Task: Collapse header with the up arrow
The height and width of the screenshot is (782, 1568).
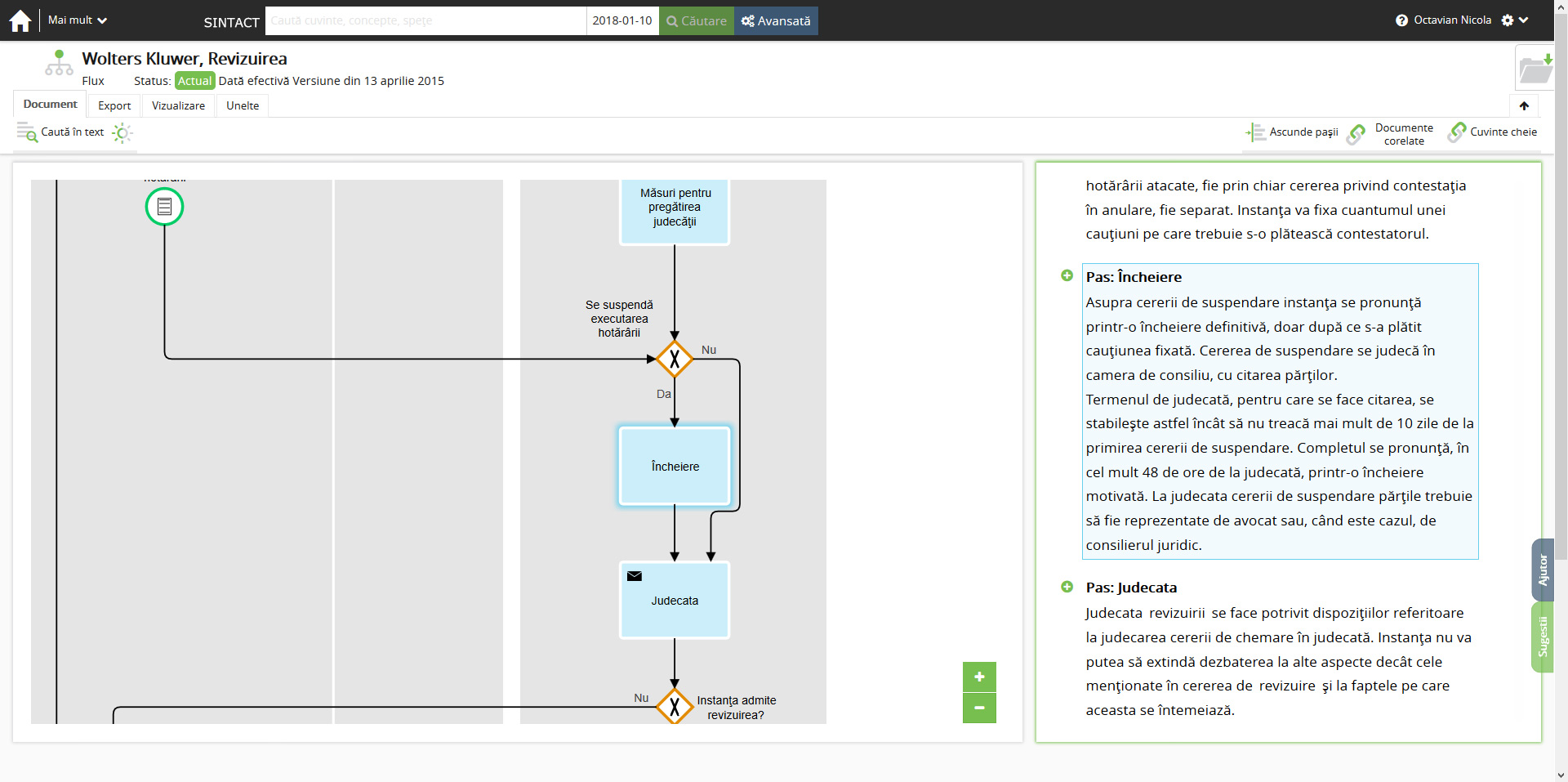Action: coord(1524,105)
